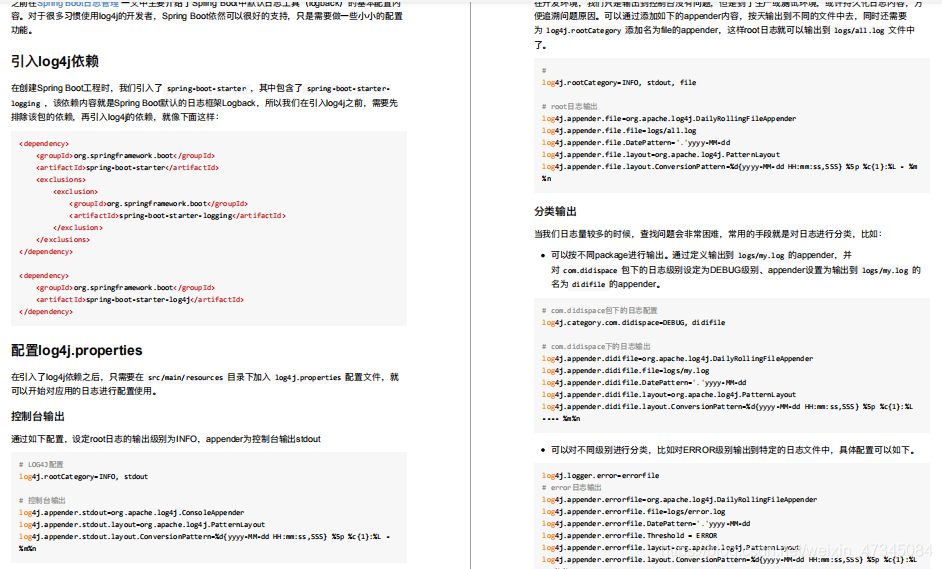Viewport: 942px width, 569px height.
Task: Click the line 'log4j.rootCategory=INFO, stdout' on left page
Action: (x=83, y=476)
